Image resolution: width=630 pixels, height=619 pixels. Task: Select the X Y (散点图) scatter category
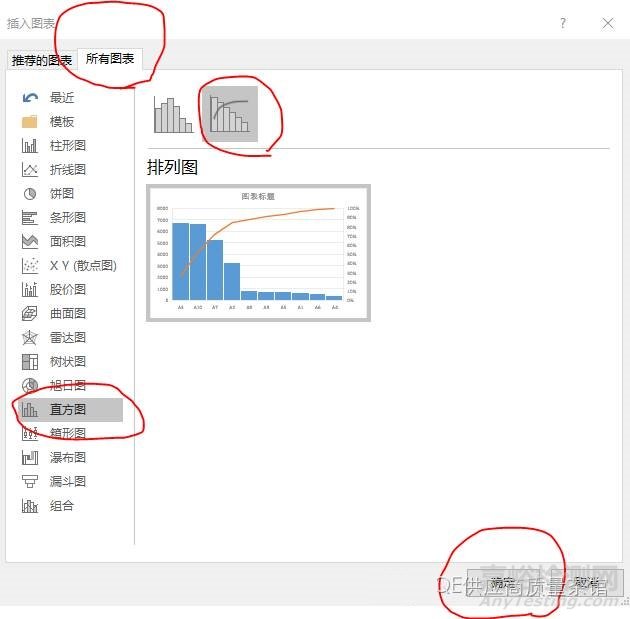coord(30,265)
